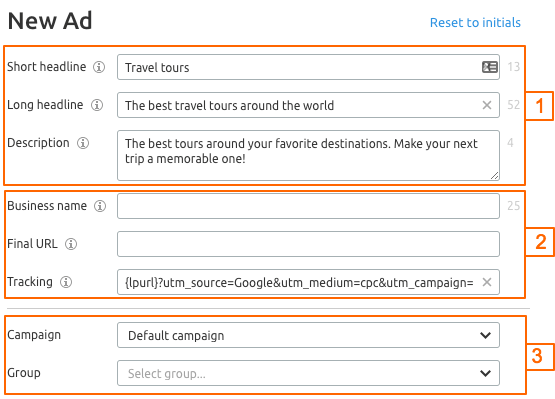Viewport: 555px width, 399px height.
Task: Click character counter 25 beside Business name
Action: [514, 206]
